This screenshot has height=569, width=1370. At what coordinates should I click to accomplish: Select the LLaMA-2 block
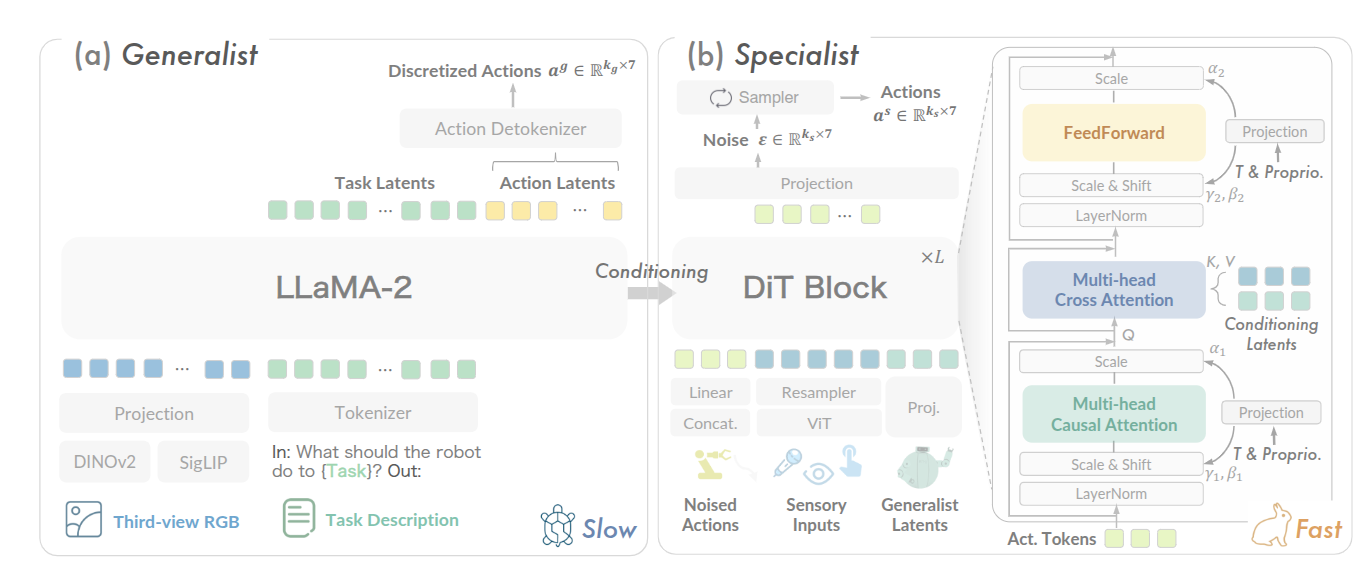coord(344,288)
